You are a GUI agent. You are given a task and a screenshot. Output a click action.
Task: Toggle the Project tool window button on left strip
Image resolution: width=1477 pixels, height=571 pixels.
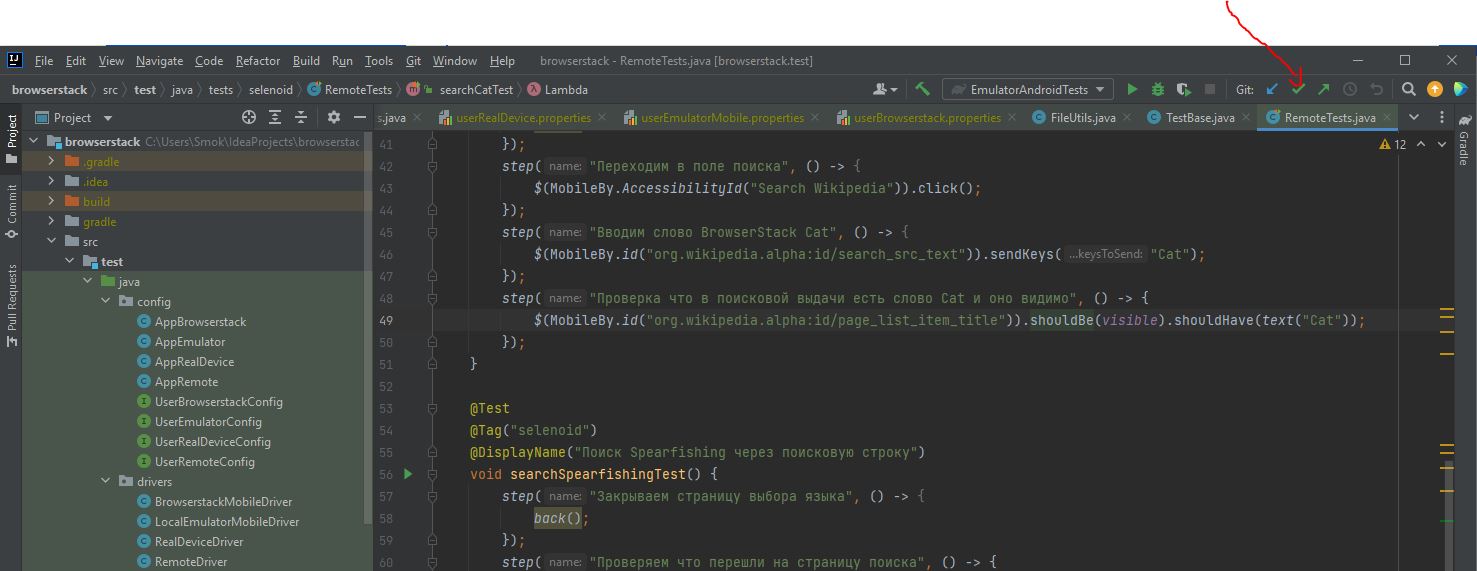click(x=12, y=139)
